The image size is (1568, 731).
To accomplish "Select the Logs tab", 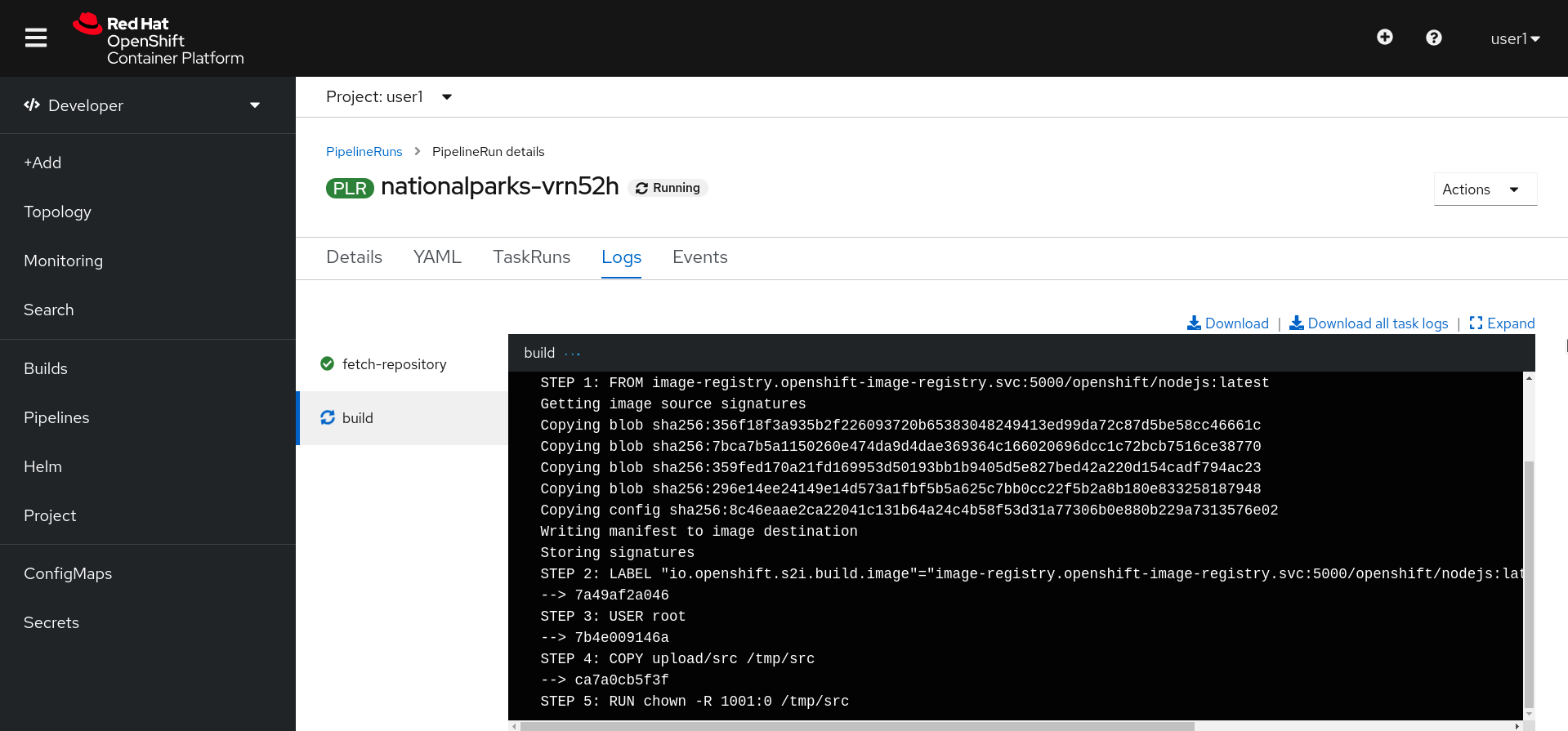I will click(x=621, y=257).
